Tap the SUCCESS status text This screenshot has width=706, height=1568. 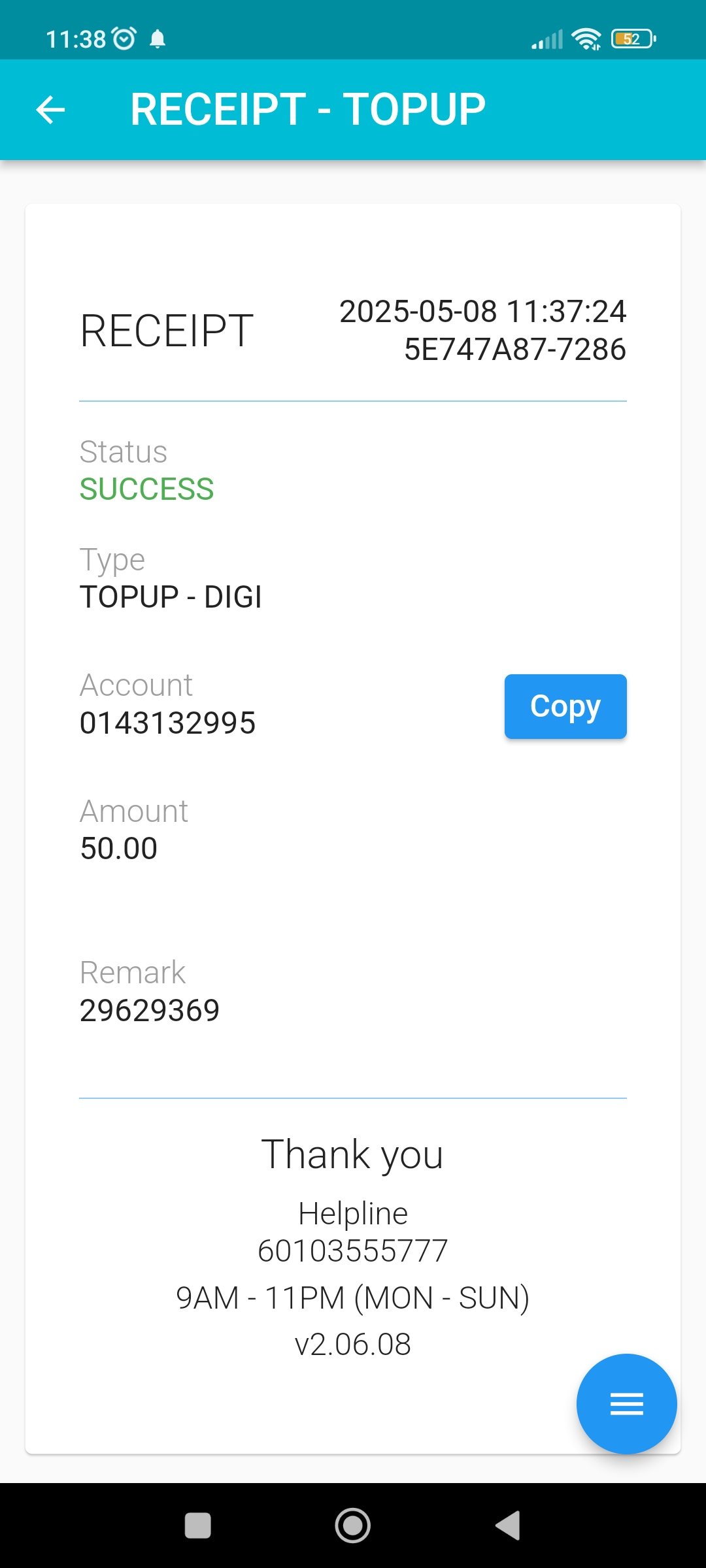click(x=146, y=489)
